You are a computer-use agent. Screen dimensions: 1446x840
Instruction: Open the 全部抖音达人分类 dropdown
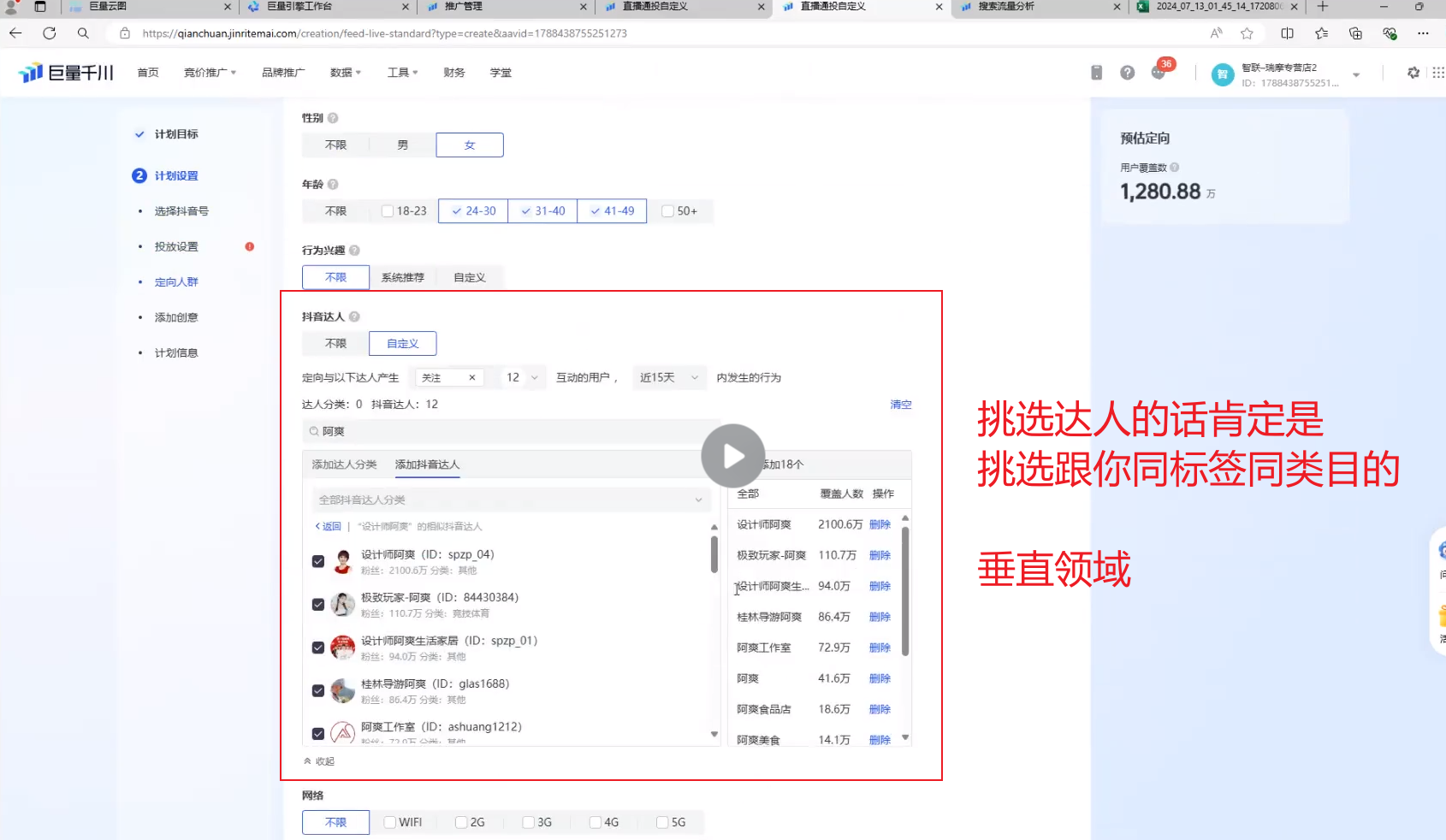[x=510, y=500]
